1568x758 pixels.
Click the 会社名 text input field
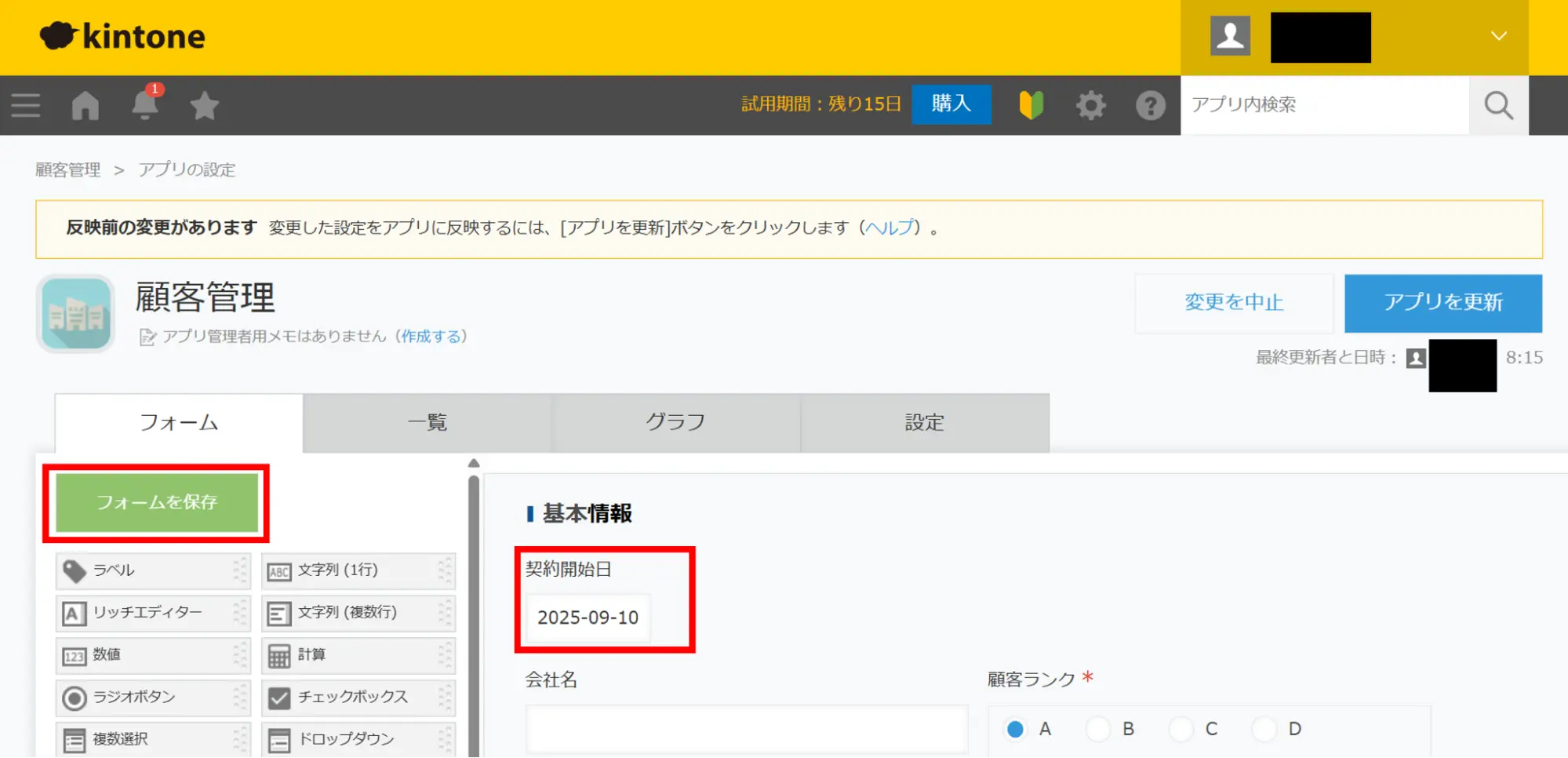click(746, 729)
